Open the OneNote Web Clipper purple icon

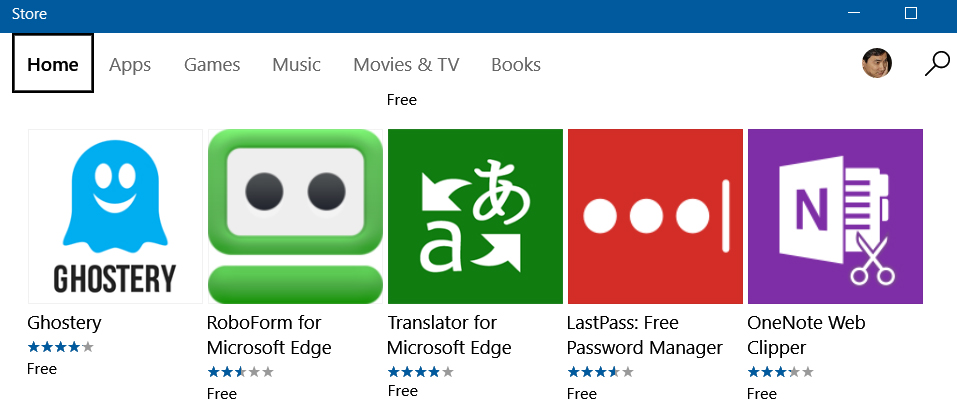[835, 216]
